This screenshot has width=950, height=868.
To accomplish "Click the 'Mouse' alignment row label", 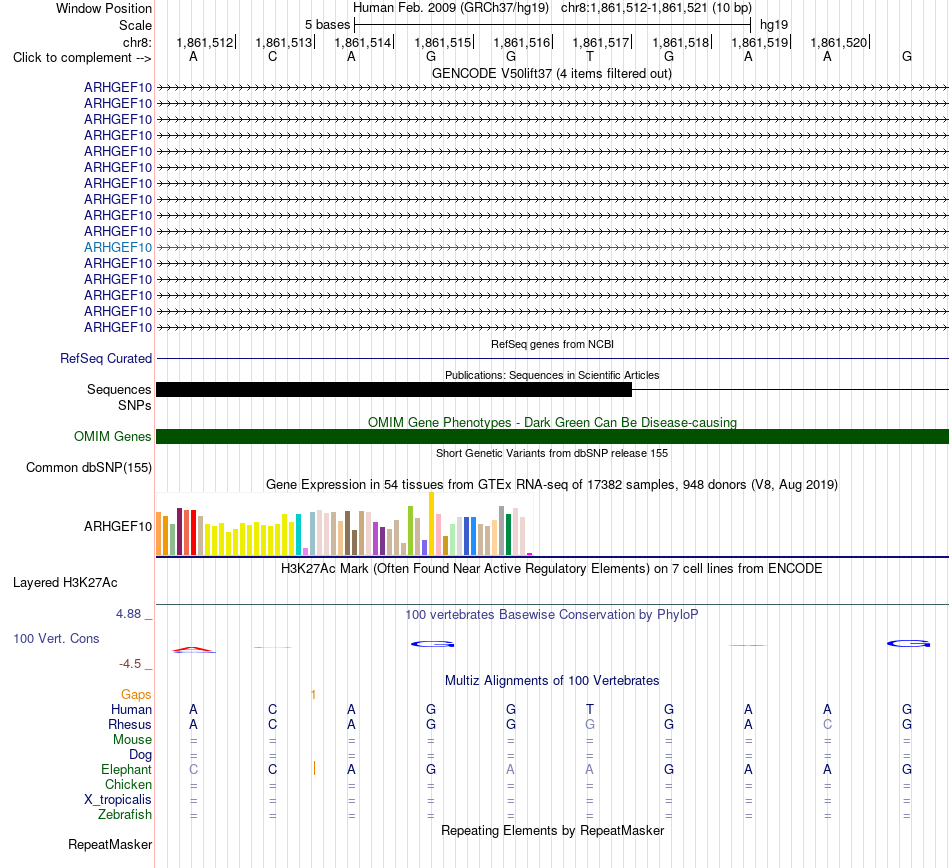I will click(x=132, y=740).
